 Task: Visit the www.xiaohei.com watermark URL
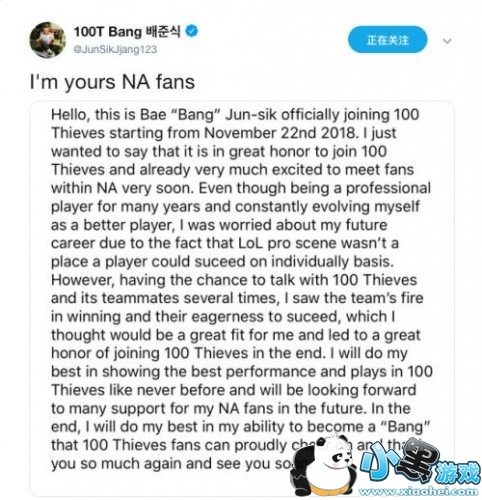(x=418, y=491)
